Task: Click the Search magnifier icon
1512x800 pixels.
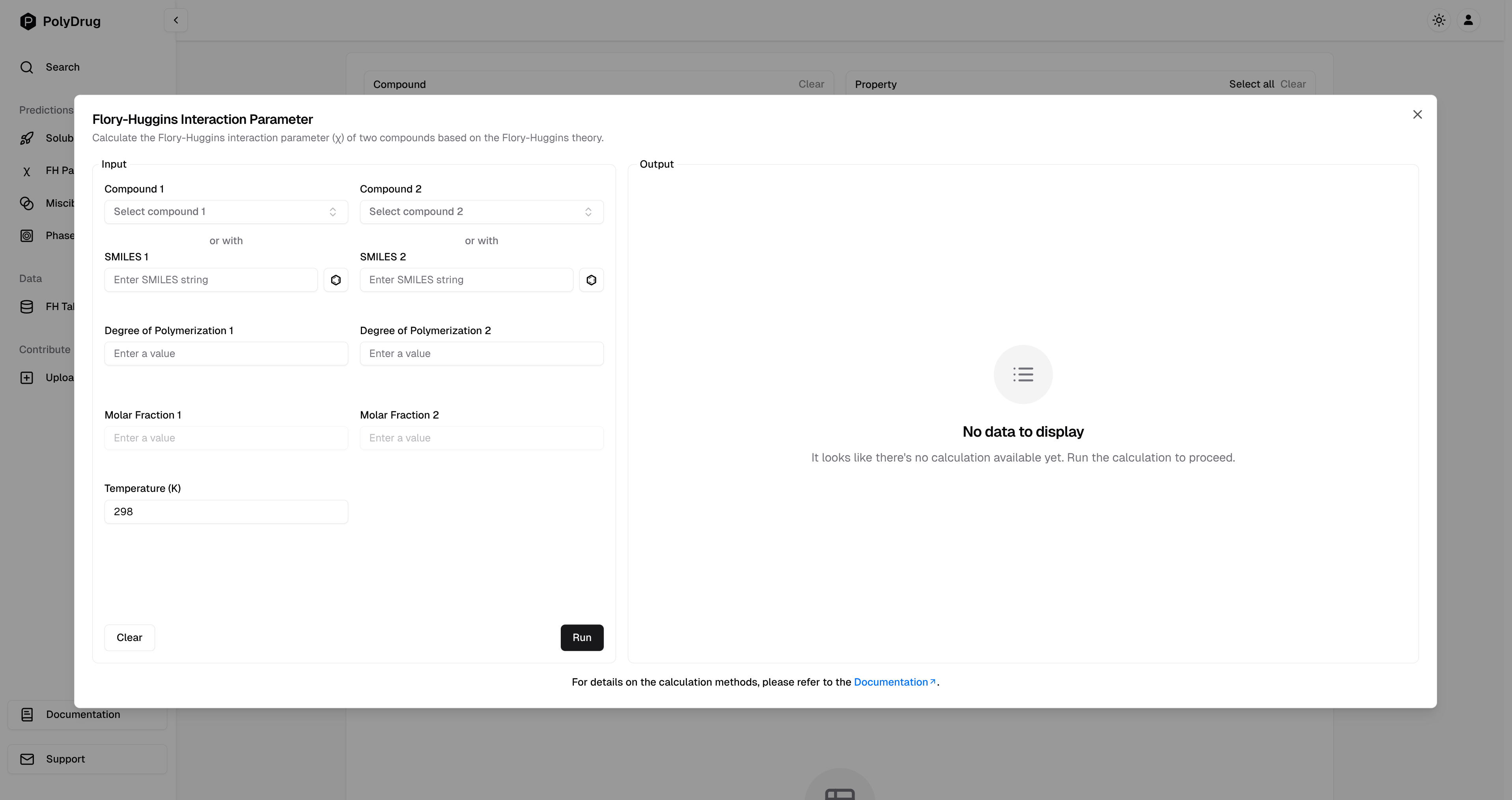Action: coord(26,67)
